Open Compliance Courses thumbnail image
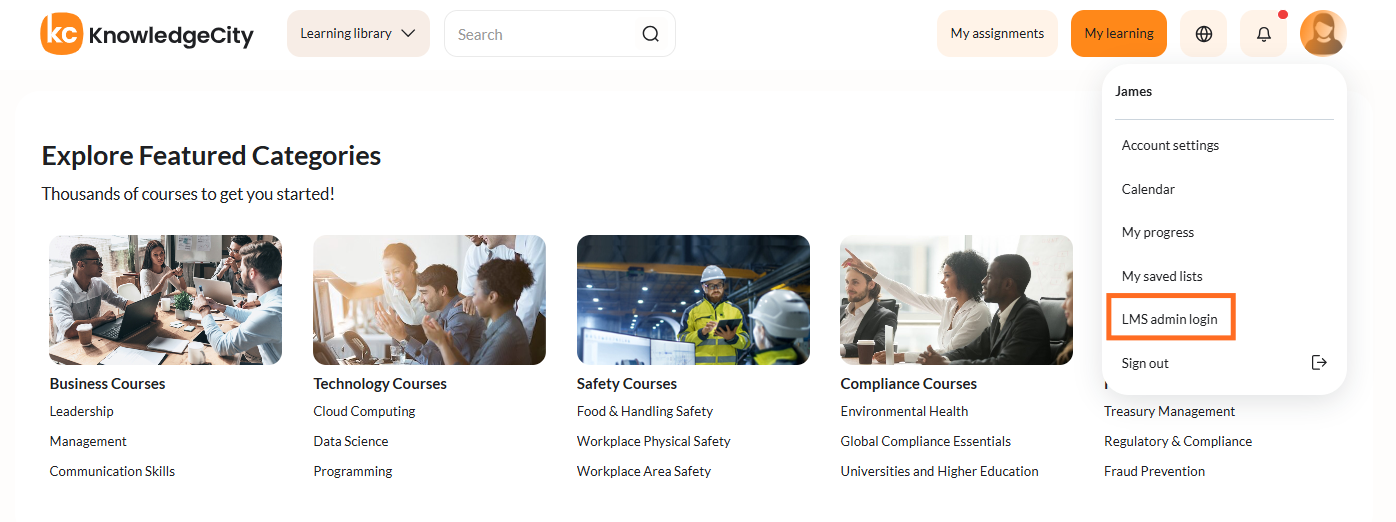This screenshot has height=522, width=1396. [956, 300]
